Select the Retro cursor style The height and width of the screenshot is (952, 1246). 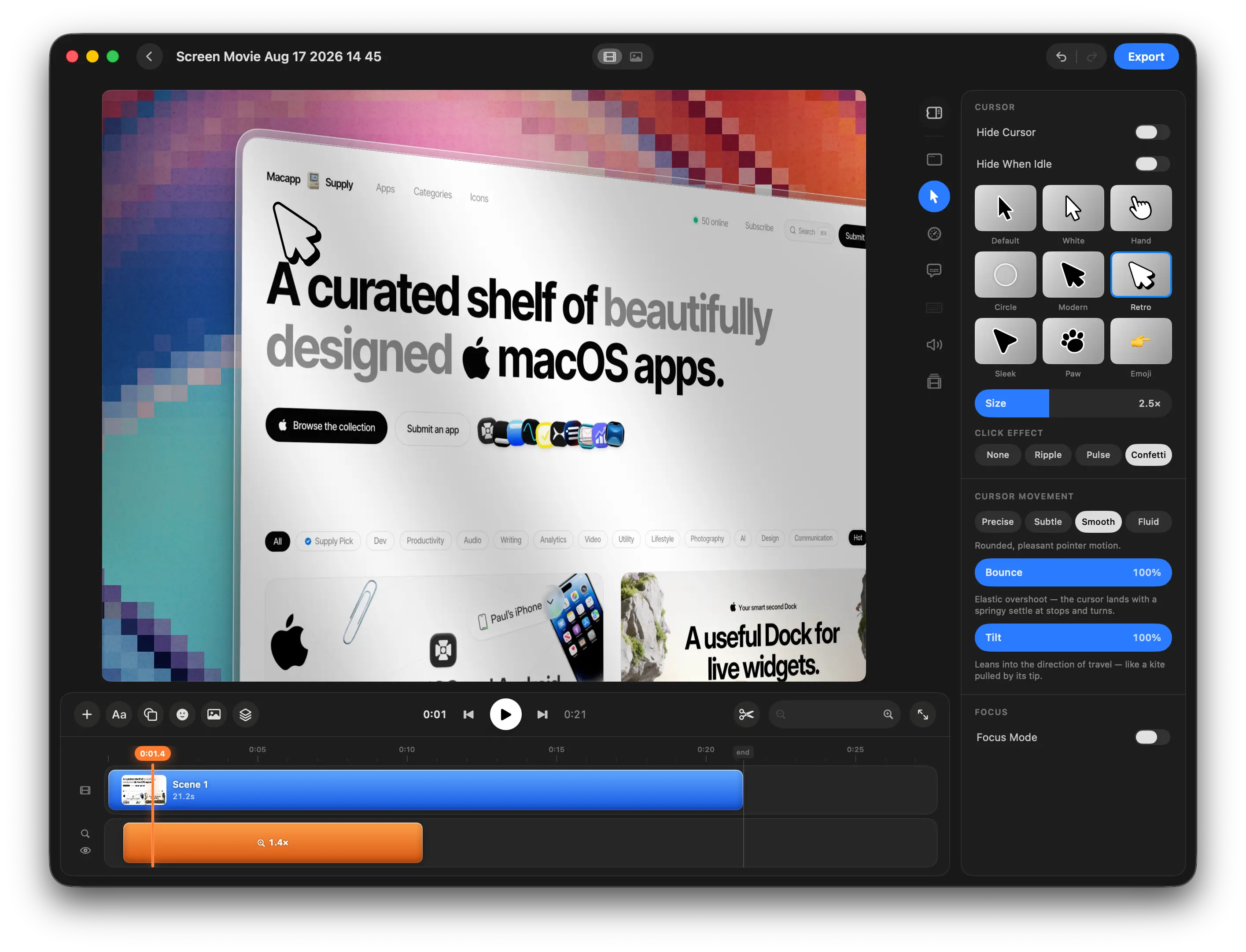tap(1141, 275)
